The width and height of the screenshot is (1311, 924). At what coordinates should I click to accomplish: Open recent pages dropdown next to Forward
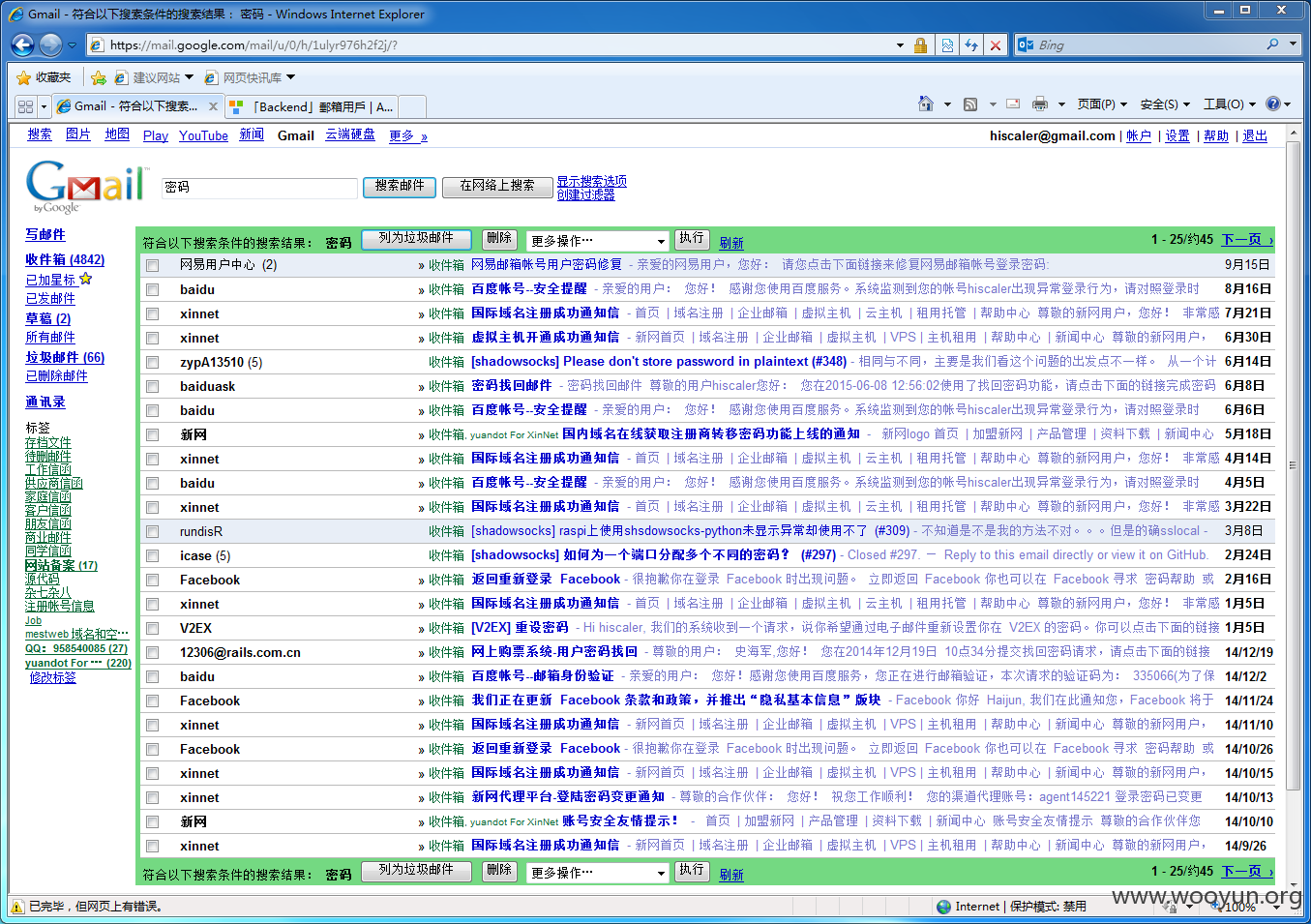pyautogui.click(x=72, y=45)
